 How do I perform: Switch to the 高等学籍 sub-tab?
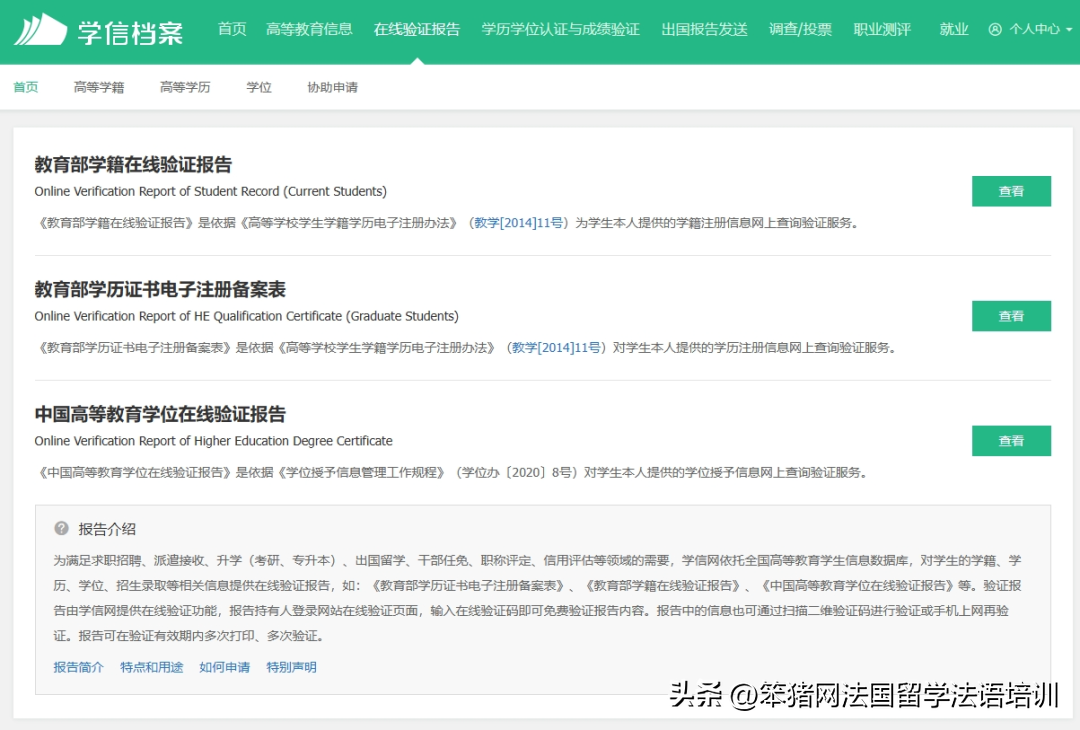pyautogui.click(x=99, y=87)
